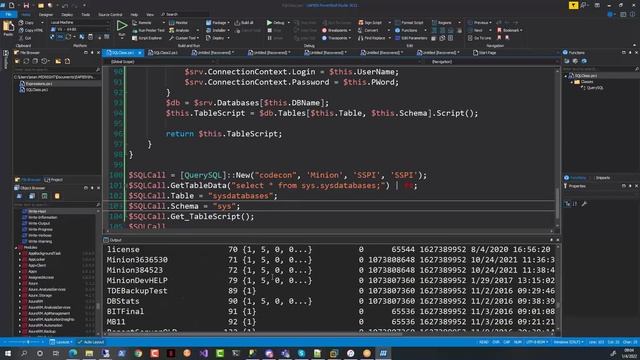Open the Breakpoints dropdown
Image resolution: width=640 pixels, height=360 pixels.
pyautogui.click(x=337, y=30)
